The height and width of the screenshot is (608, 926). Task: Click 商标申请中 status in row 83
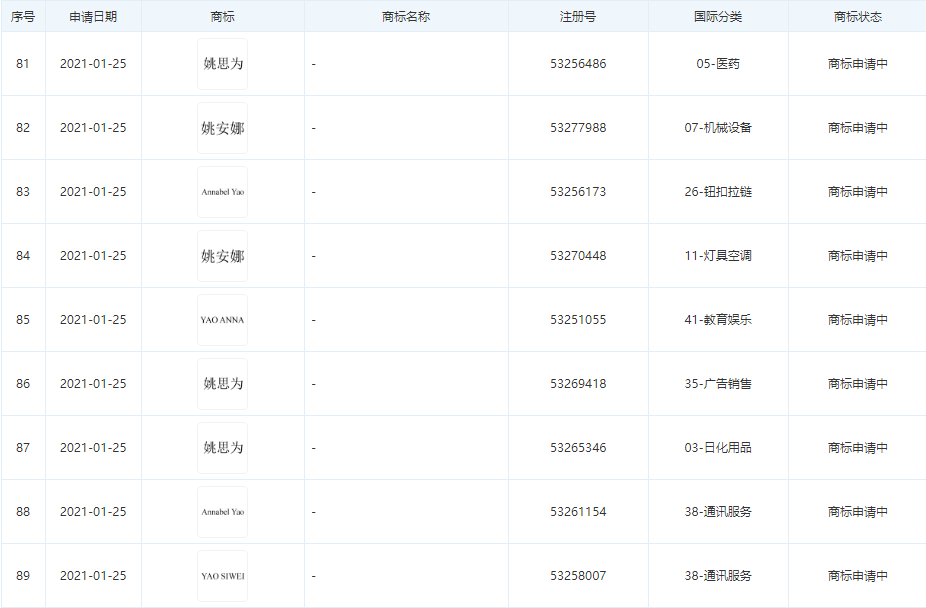click(857, 192)
